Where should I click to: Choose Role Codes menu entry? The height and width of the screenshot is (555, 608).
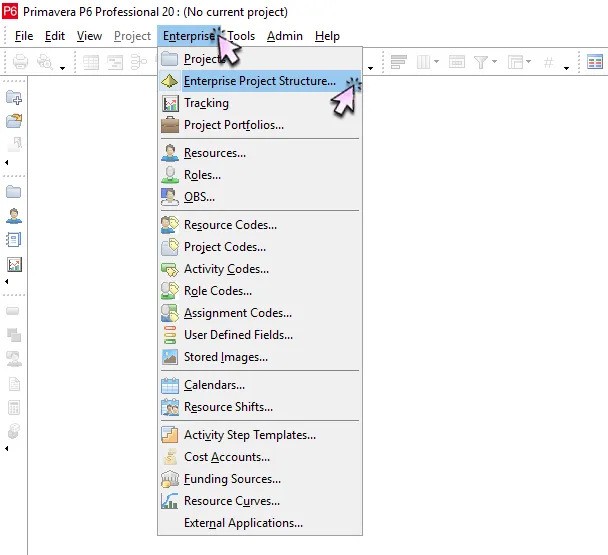[x=260, y=291]
